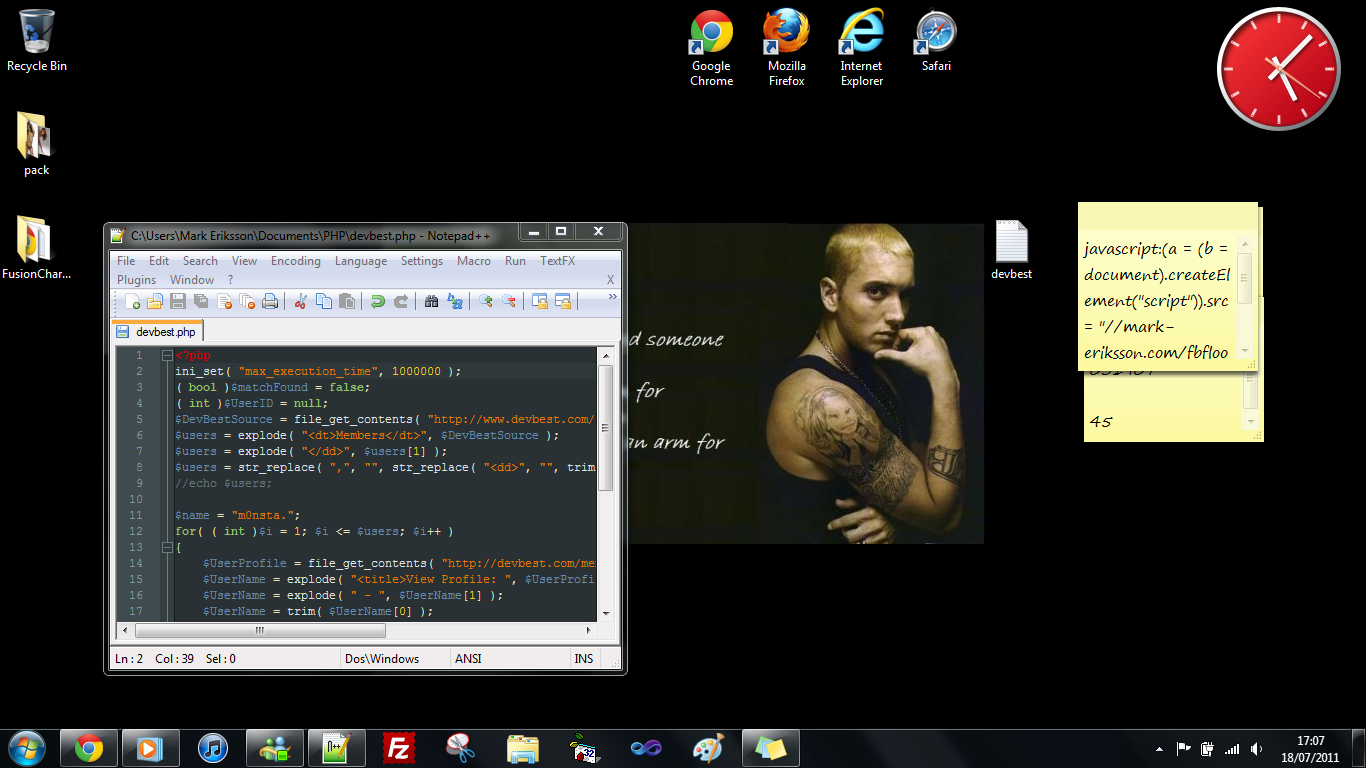Screen dimensions: 1366x768
Task: Click the Open file toolbar icon
Action: pos(155,301)
